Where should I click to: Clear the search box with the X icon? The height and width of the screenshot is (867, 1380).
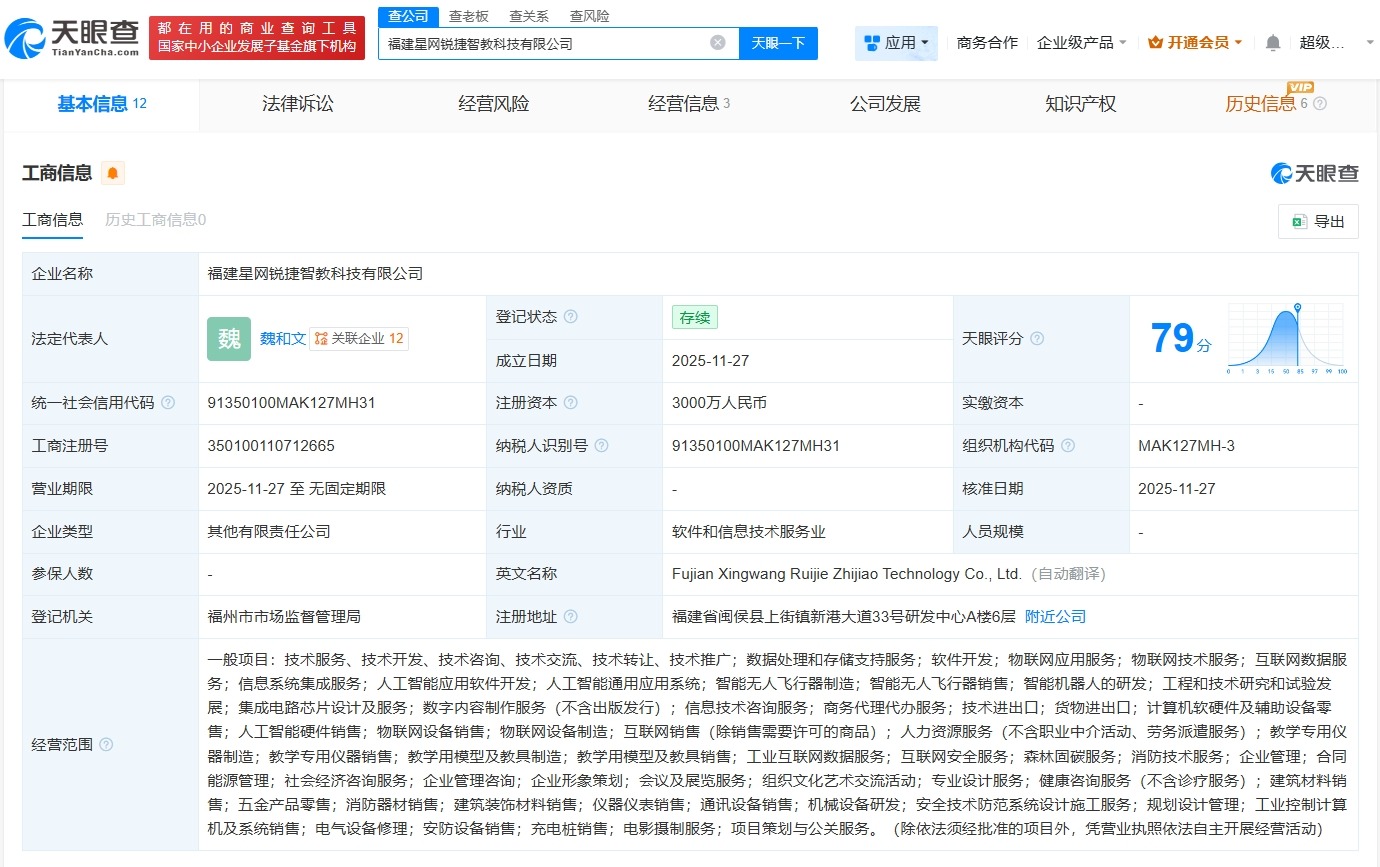(x=716, y=42)
